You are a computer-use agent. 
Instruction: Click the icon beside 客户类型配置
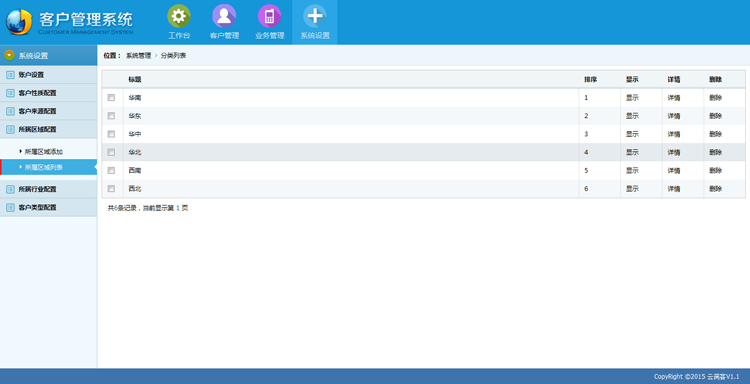click(x=10, y=208)
